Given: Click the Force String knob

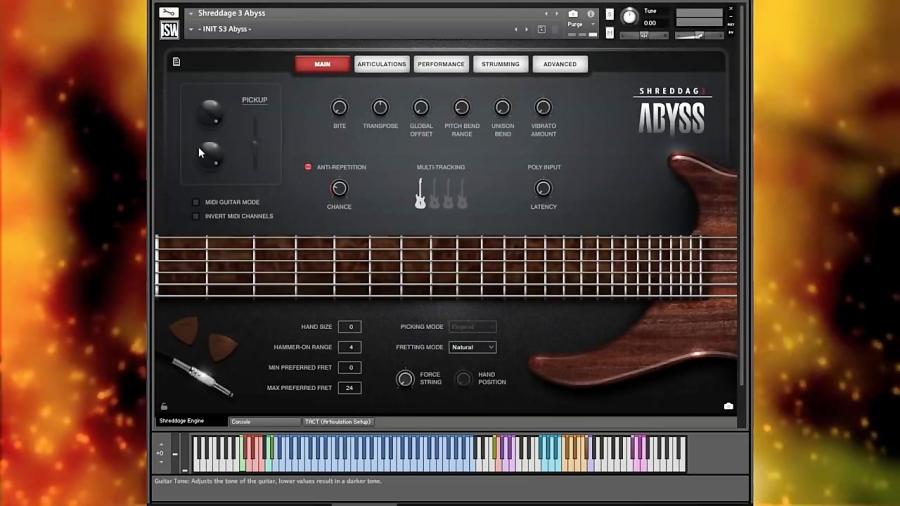Looking at the screenshot, I should [x=405, y=379].
